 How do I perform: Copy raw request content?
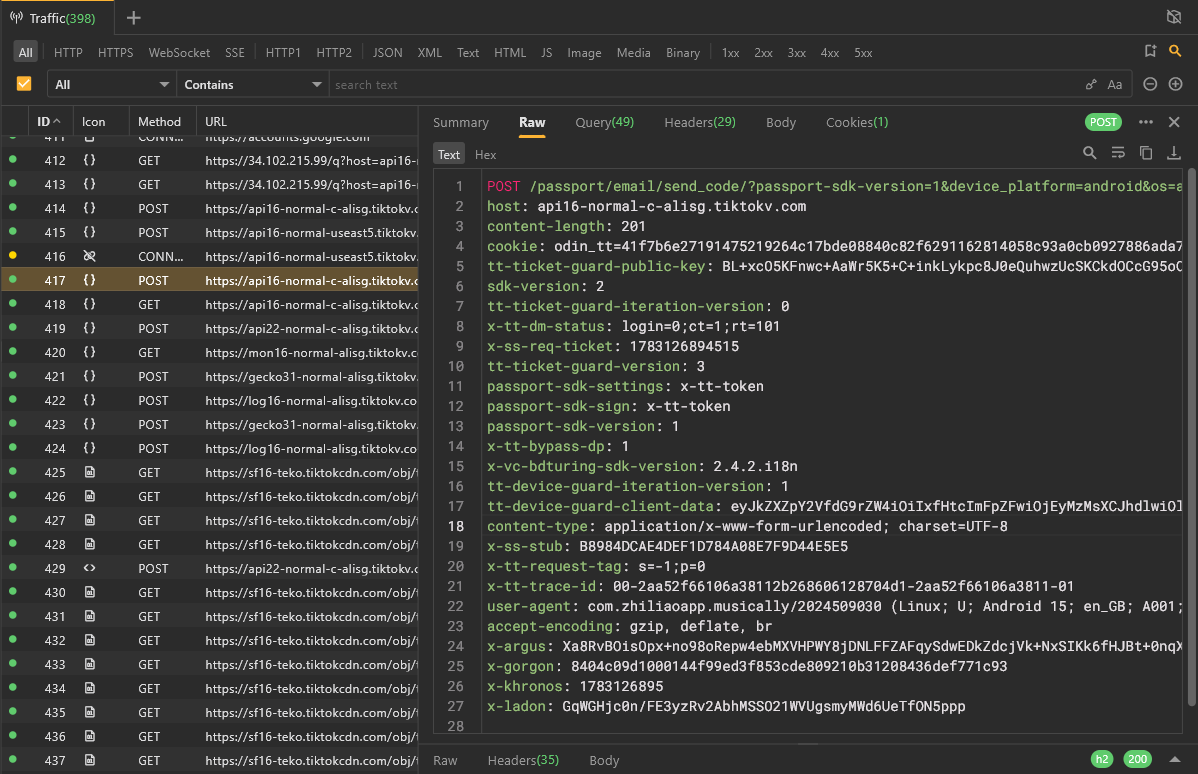[1146, 154]
